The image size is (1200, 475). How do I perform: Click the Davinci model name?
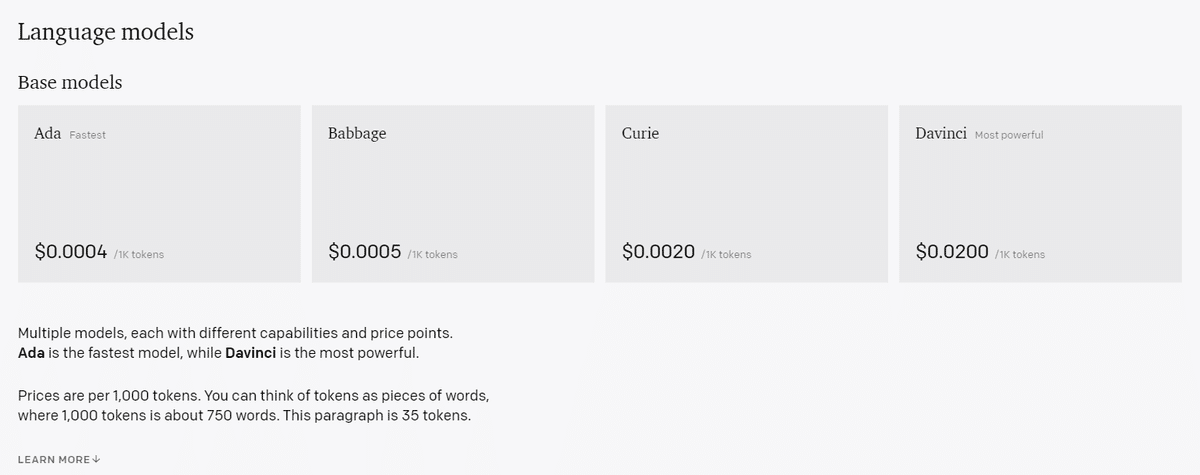tap(941, 133)
